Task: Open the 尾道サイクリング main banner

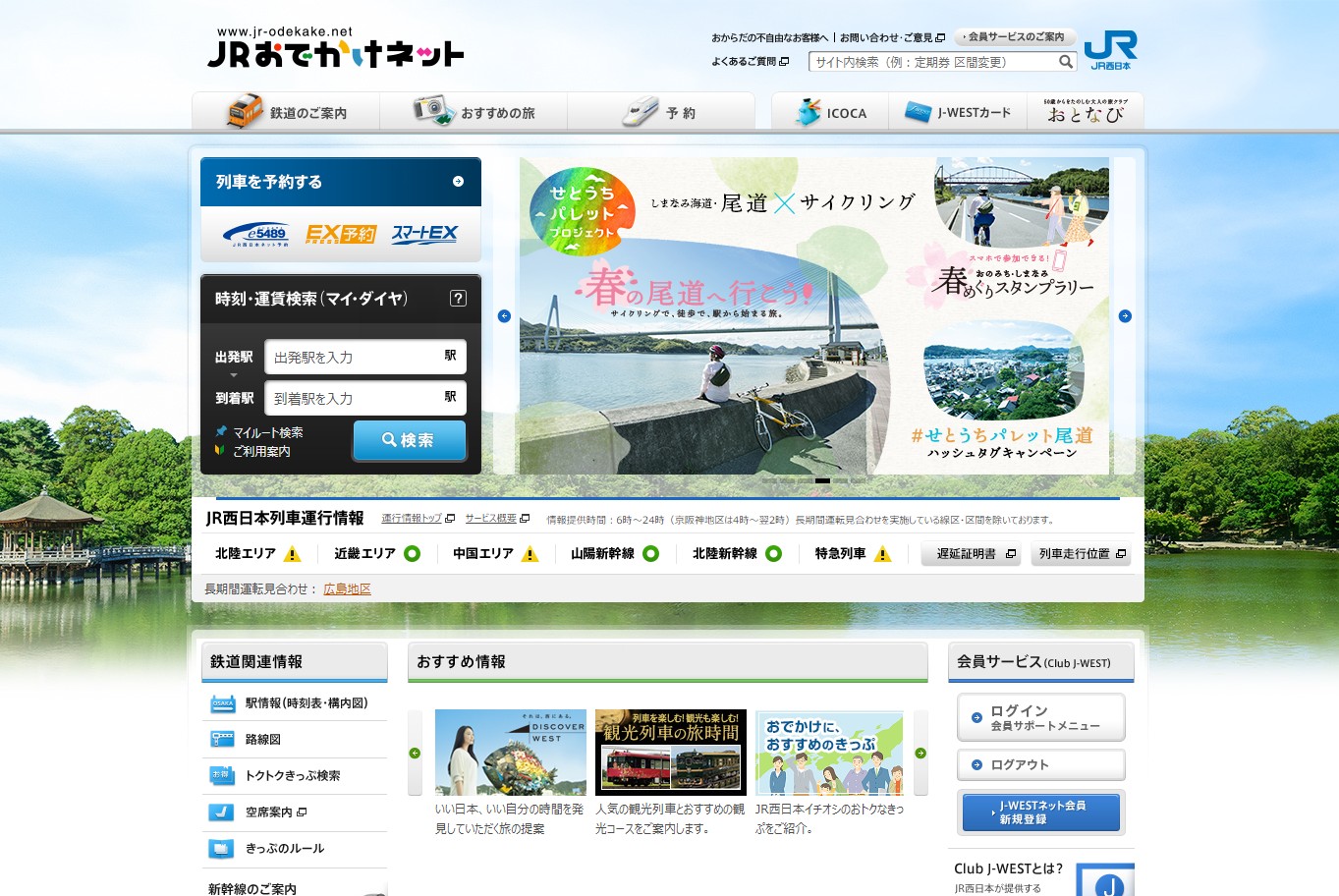Action: [x=814, y=315]
